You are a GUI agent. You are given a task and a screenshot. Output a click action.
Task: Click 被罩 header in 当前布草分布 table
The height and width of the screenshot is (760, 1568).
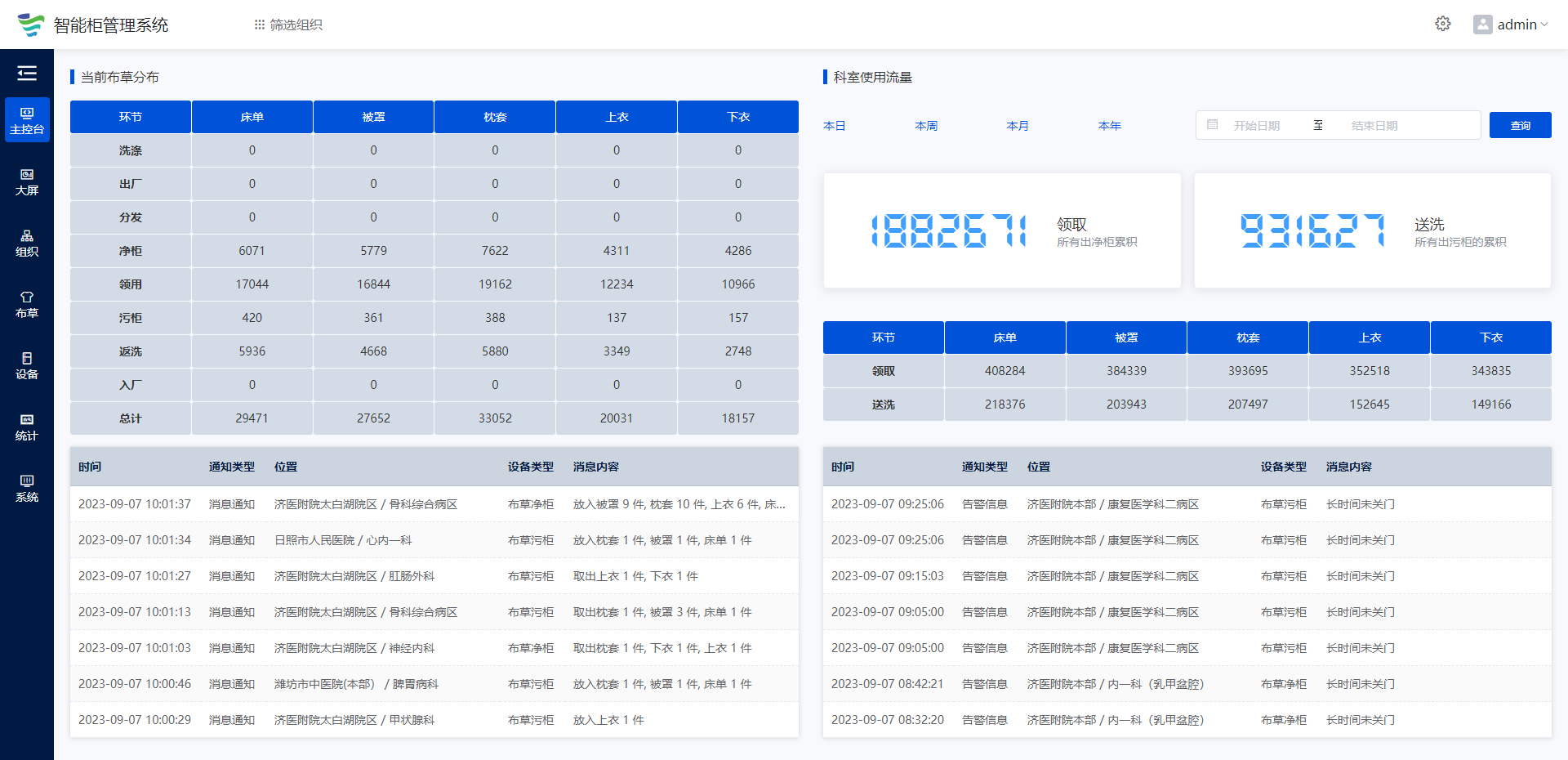[374, 117]
